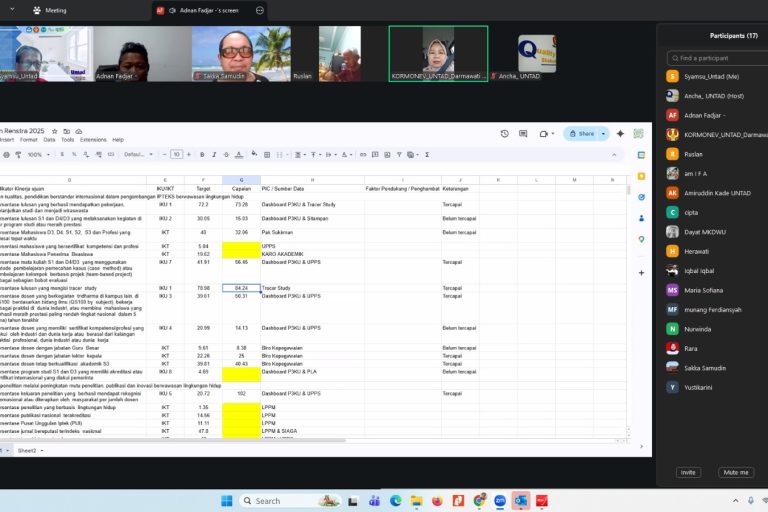Switch to the Sheet2 tab
The height and width of the screenshot is (512, 768).
(27, 451)
